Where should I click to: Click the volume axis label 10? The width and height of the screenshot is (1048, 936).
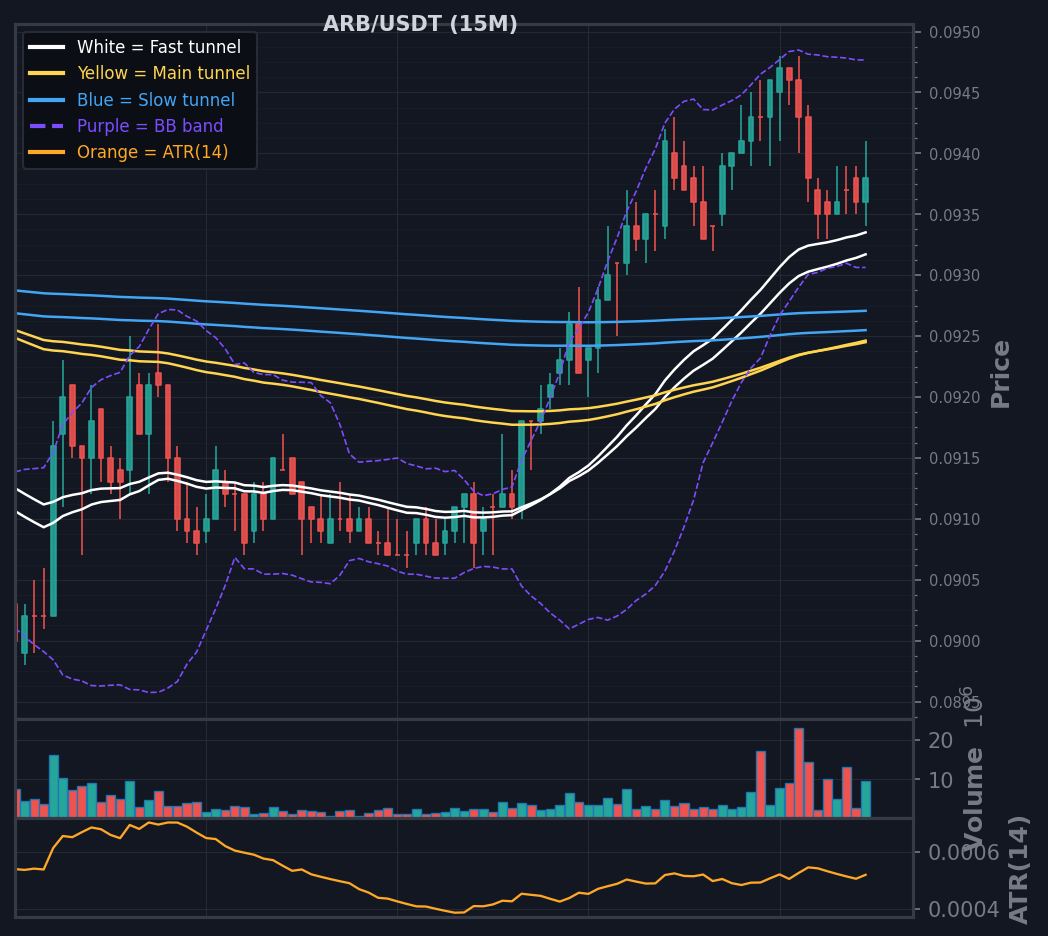[940, 780]
